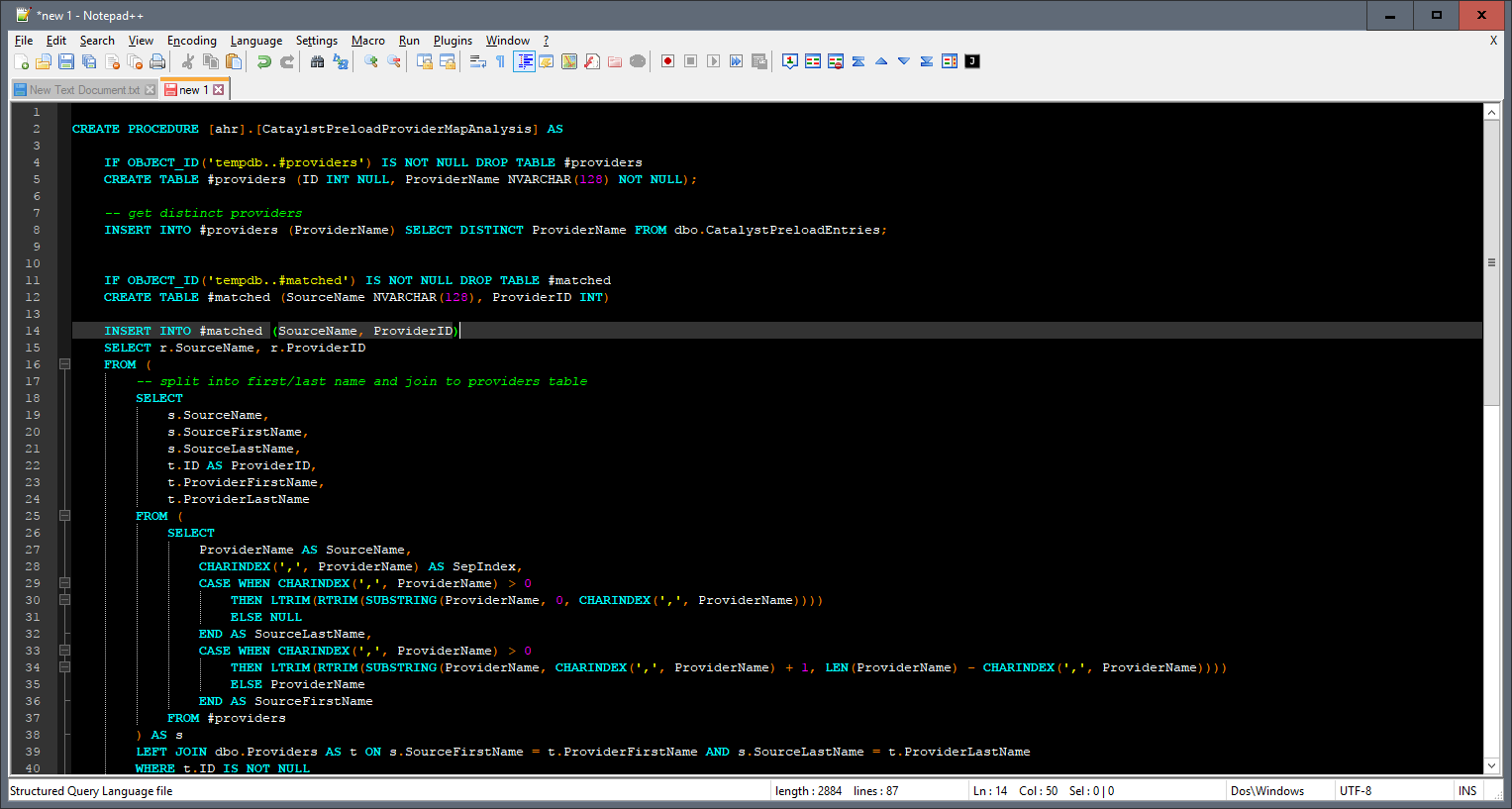Click the macro Playback icon
The width and height of the screenshot is (1512, 809).
click(713, 61)
